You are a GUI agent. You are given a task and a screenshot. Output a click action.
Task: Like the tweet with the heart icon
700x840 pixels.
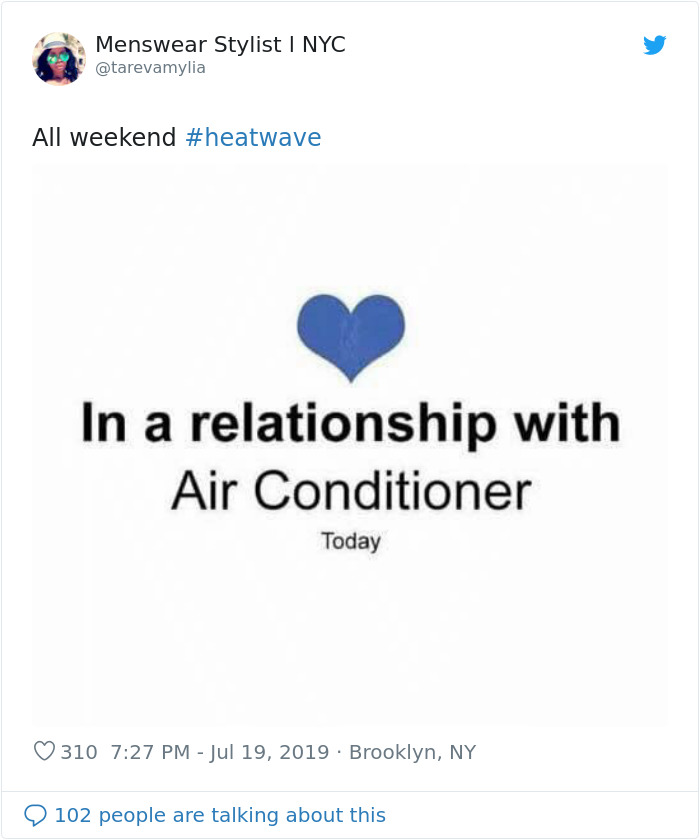click(x=44, y=751)
